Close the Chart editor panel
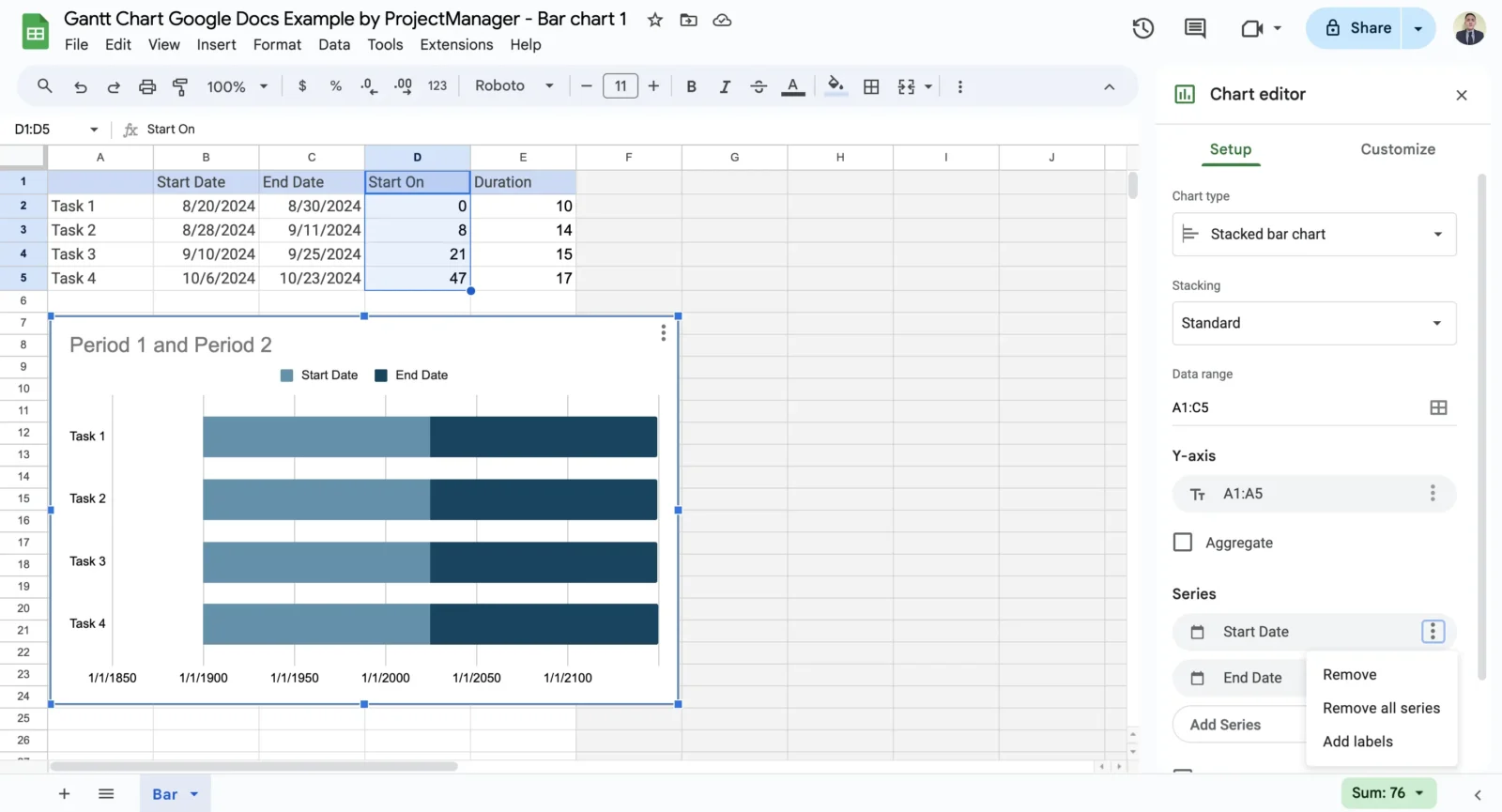Screen dimensions: 1502x812 tap(1461, 95)
